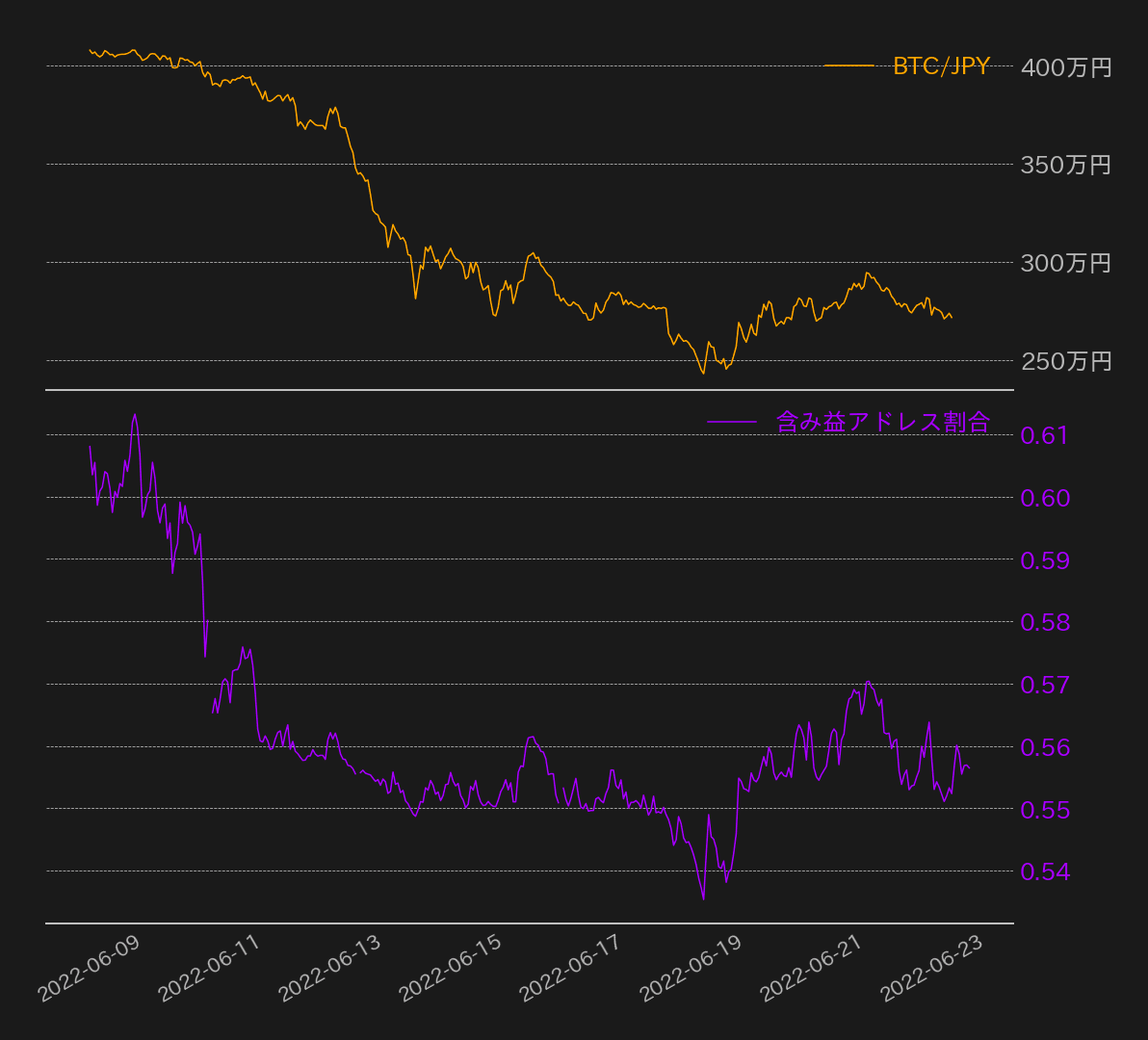Click the orange BTC/JPY legend line swatch
Screen dimensions: 1148x1040
[848, 66]
